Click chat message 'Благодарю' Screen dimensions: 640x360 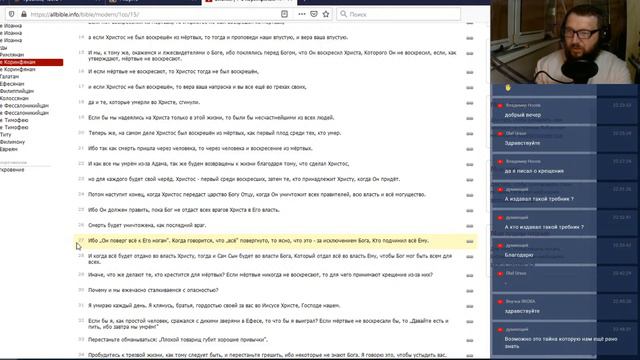pyautogui.click(x=519, y=255)
